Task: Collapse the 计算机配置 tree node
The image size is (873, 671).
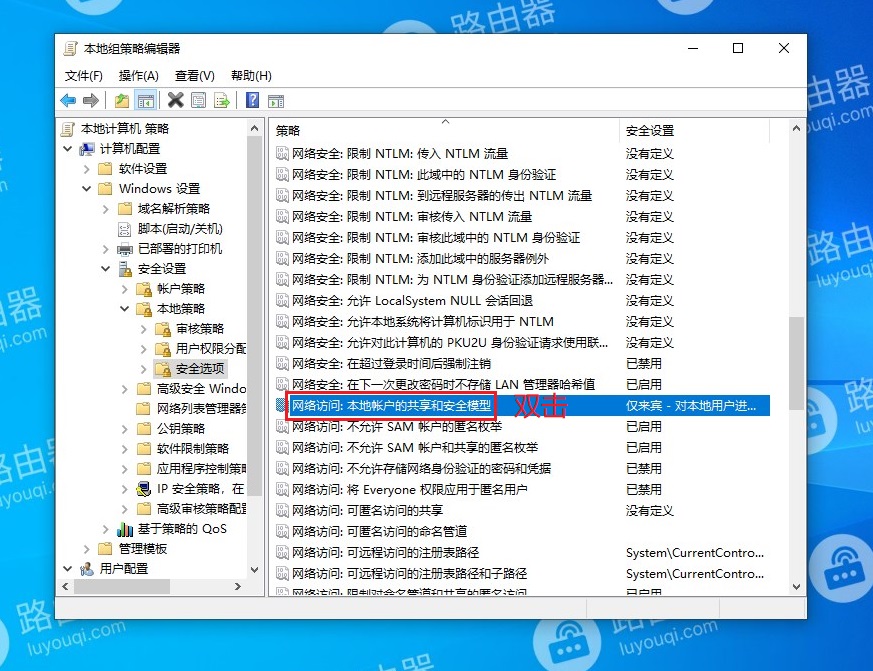Action: (x=67, y=149)
